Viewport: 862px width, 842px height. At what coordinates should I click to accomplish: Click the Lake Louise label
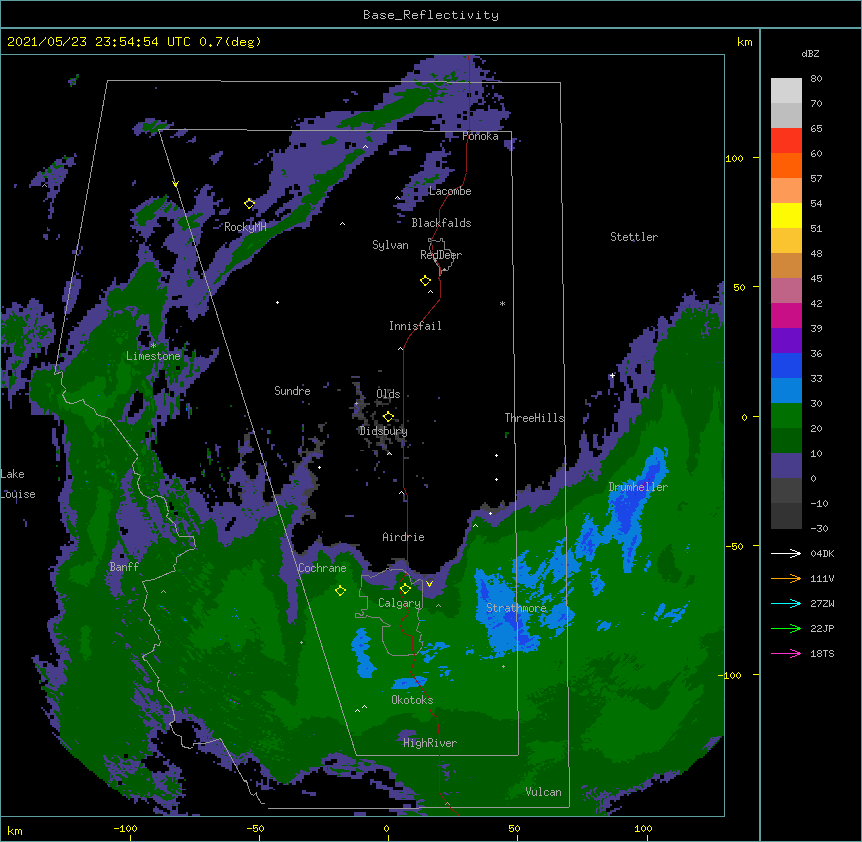click(x=18, y=484)
